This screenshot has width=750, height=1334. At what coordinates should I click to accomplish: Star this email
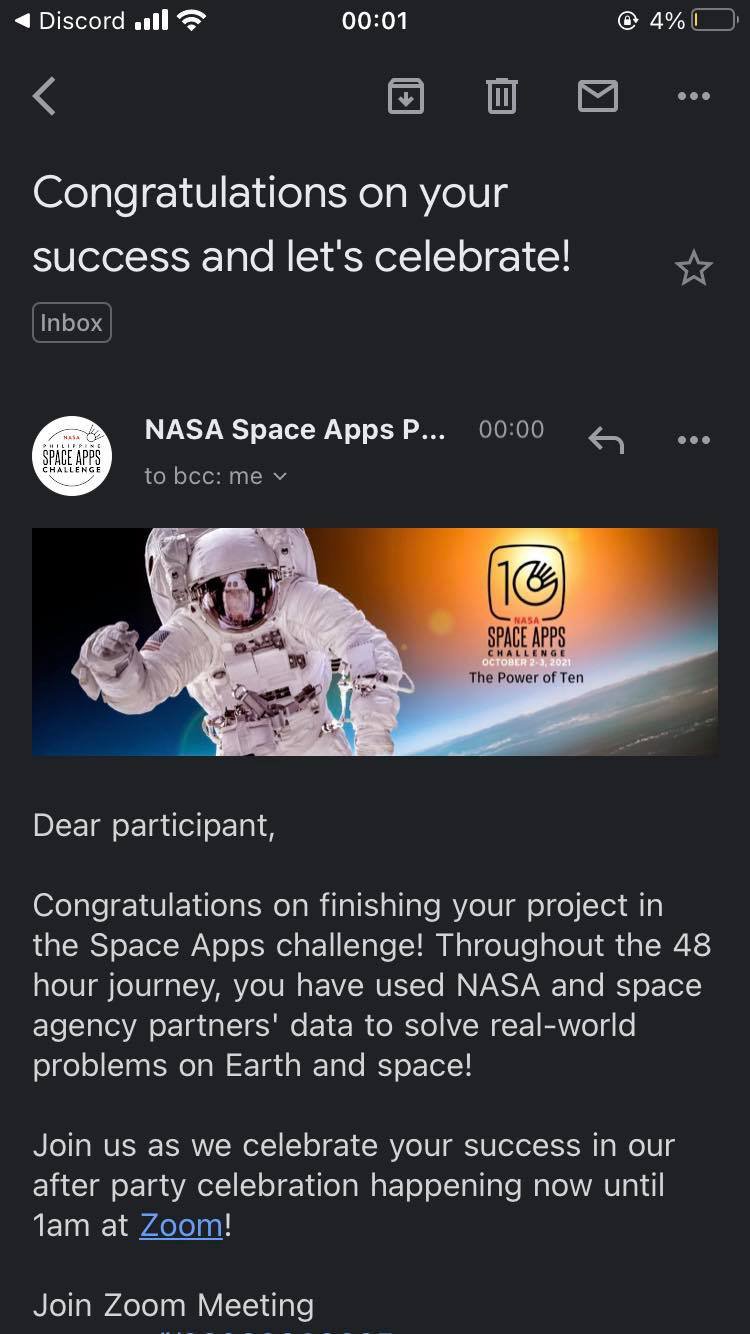(x=693, y=268)
